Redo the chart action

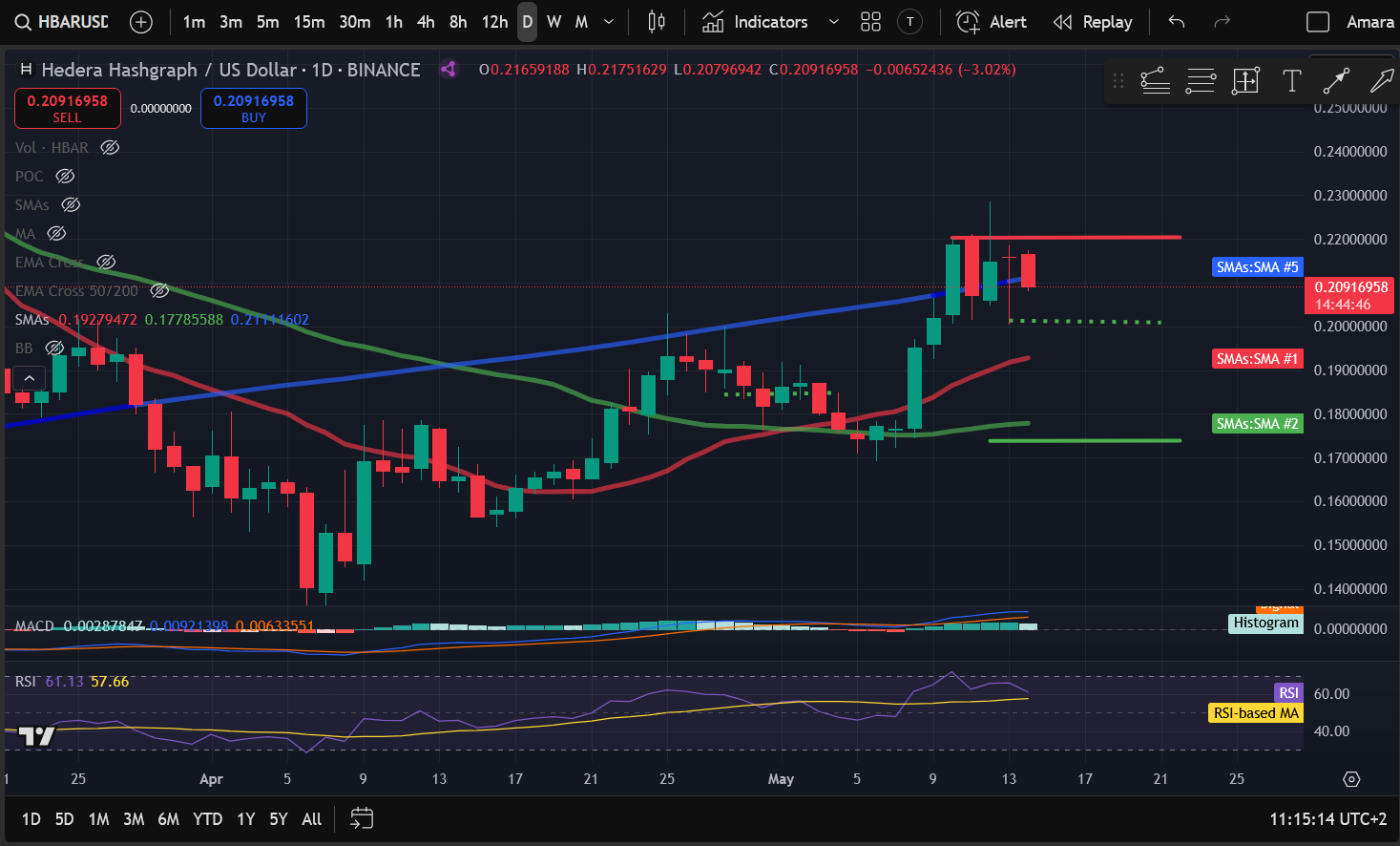[1222, 21]
